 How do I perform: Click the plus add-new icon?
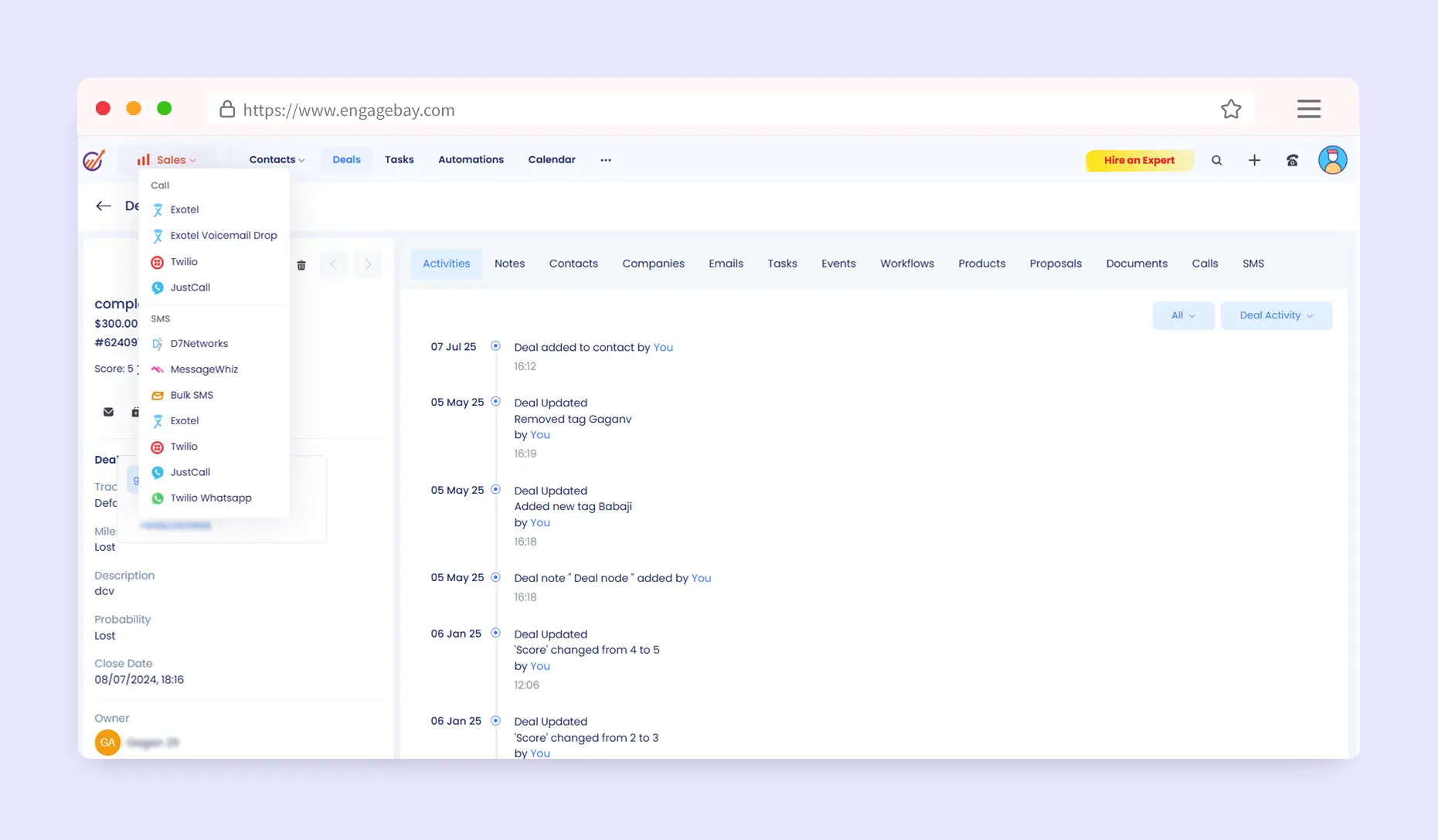click(x=1254, y=161)
